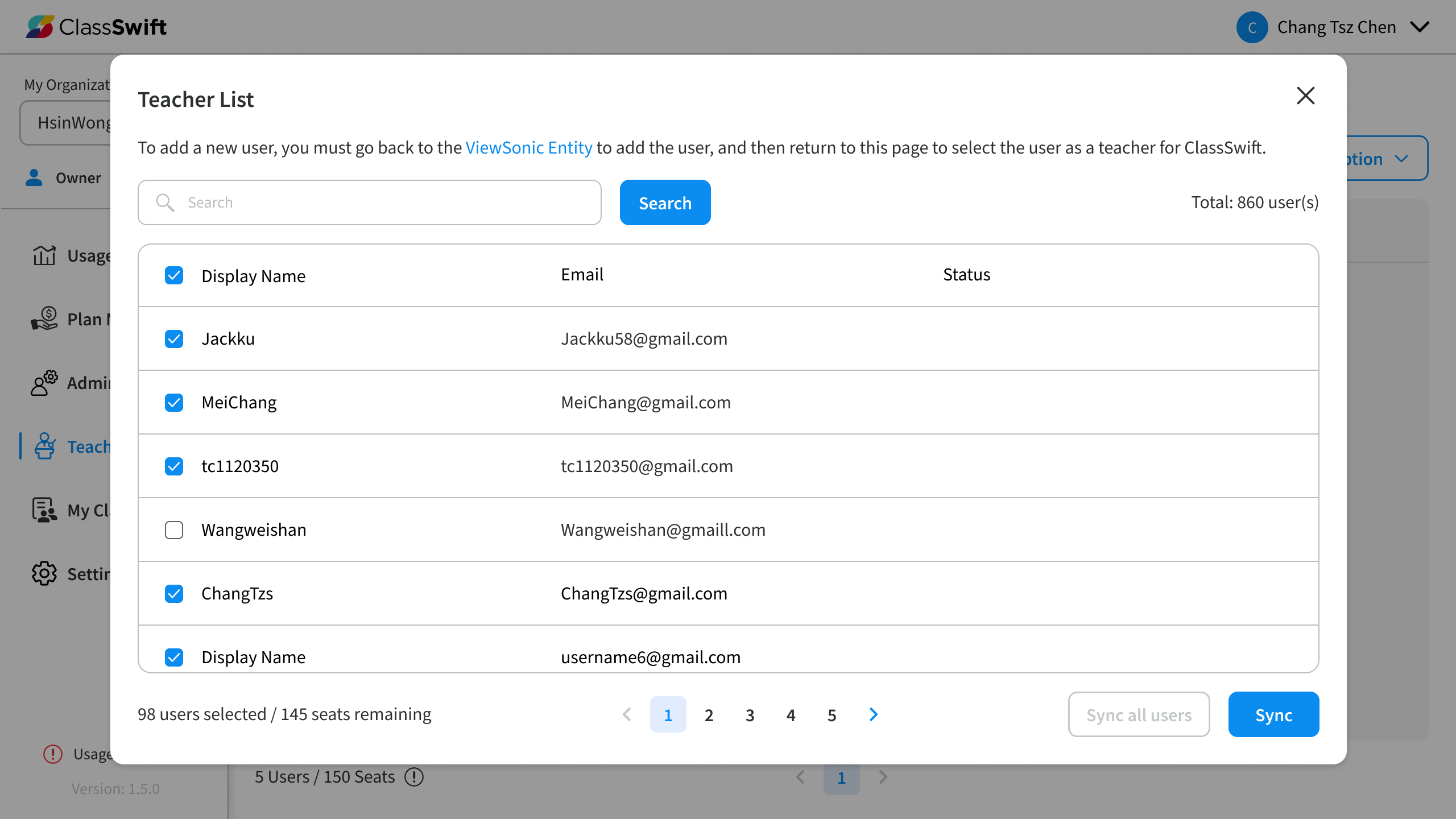Toggle the select-all Display Name checkbox
This screenshot has width=1456, height=819.
click(x=174, y=276)
